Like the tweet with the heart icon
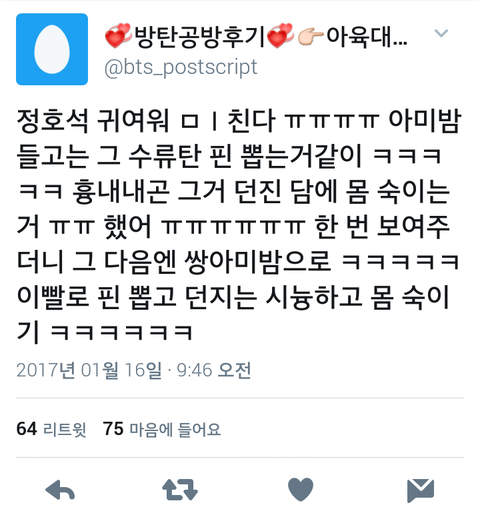Viewport: 480px width, 517px height. tap(300, 489)
